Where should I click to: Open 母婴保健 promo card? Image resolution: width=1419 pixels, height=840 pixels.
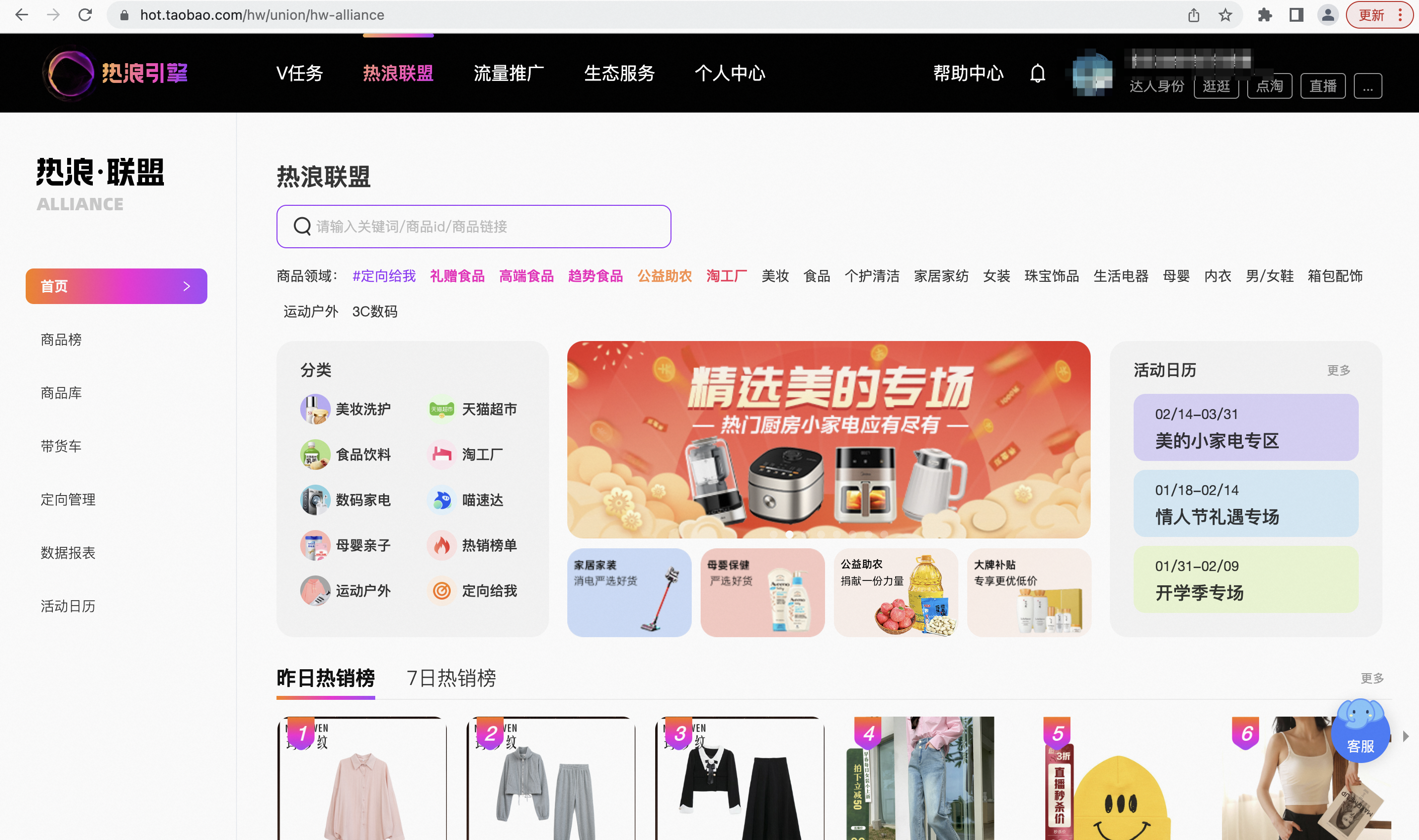click(x=762, y=593)
